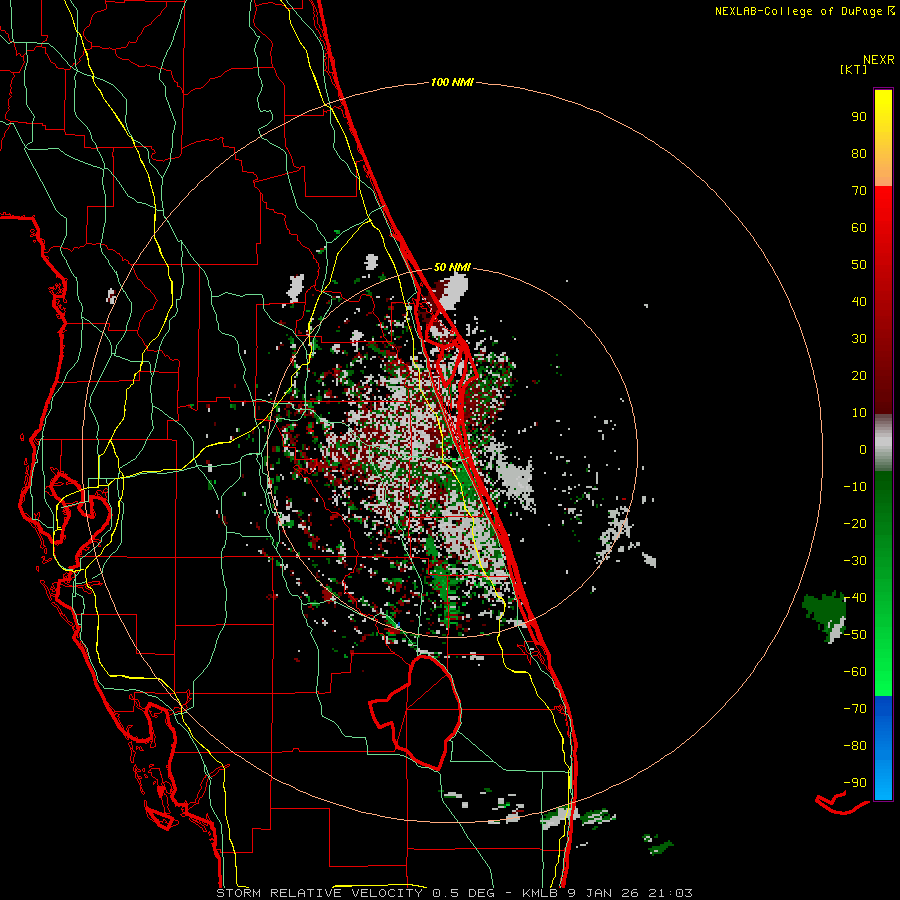Click the -90 scale label
The image size is (900, 900).
855,783
